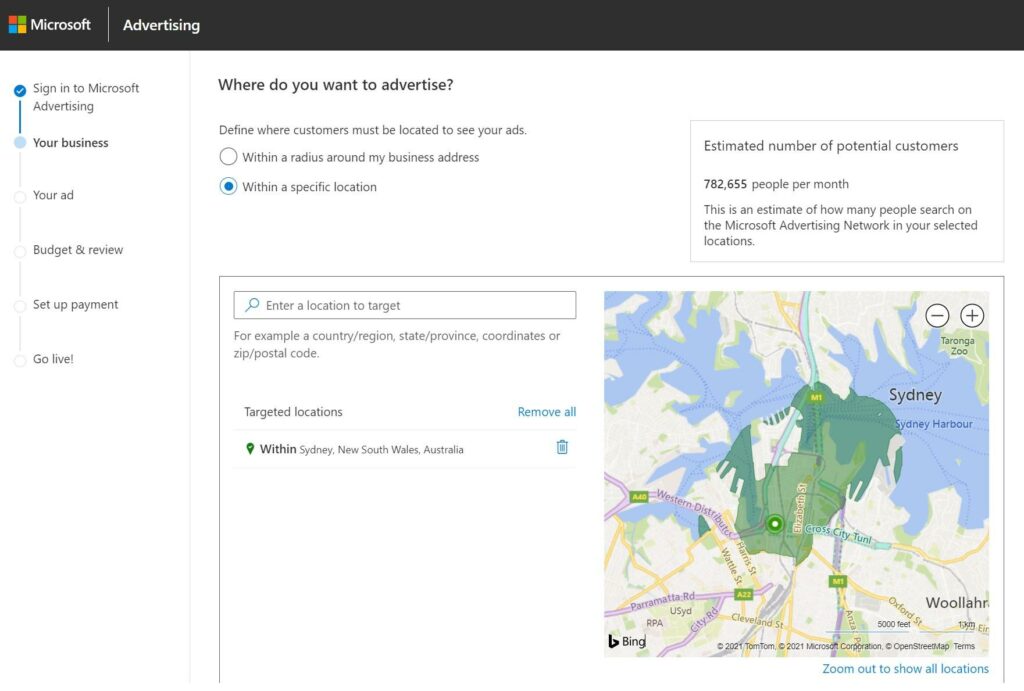Click the Bing logo on the map

625,640
